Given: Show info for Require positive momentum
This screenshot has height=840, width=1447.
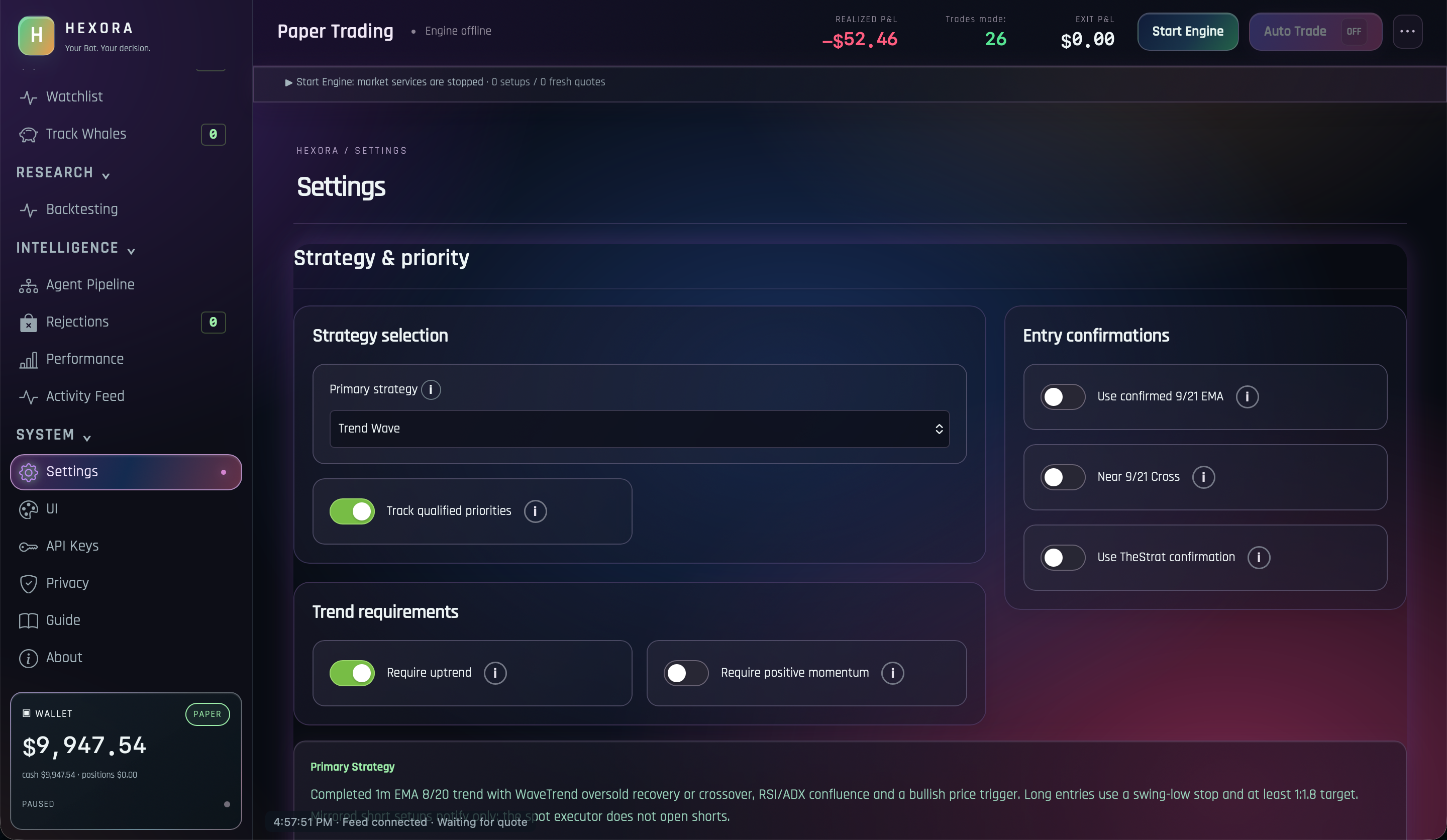Looking at the screenshot, I should click(x=892, y=673).
